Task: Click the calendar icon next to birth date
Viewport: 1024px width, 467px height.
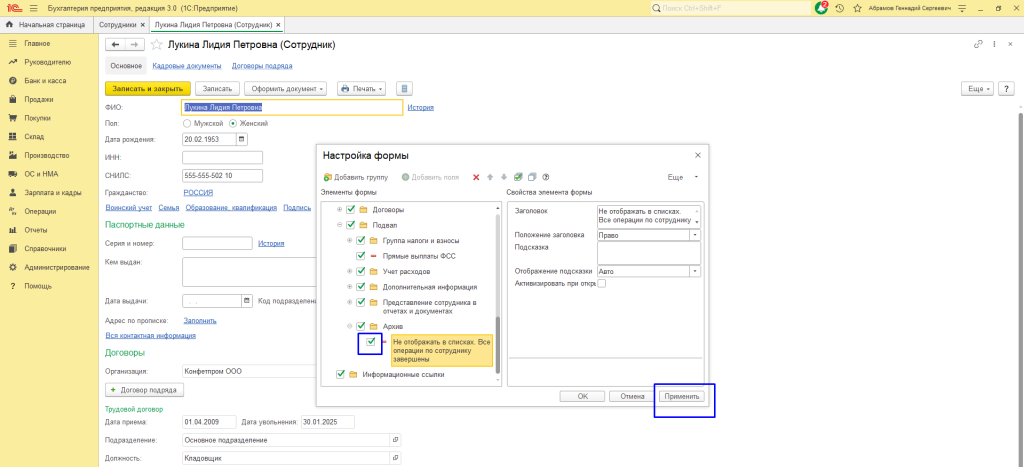Action: (x=241, y=139)
